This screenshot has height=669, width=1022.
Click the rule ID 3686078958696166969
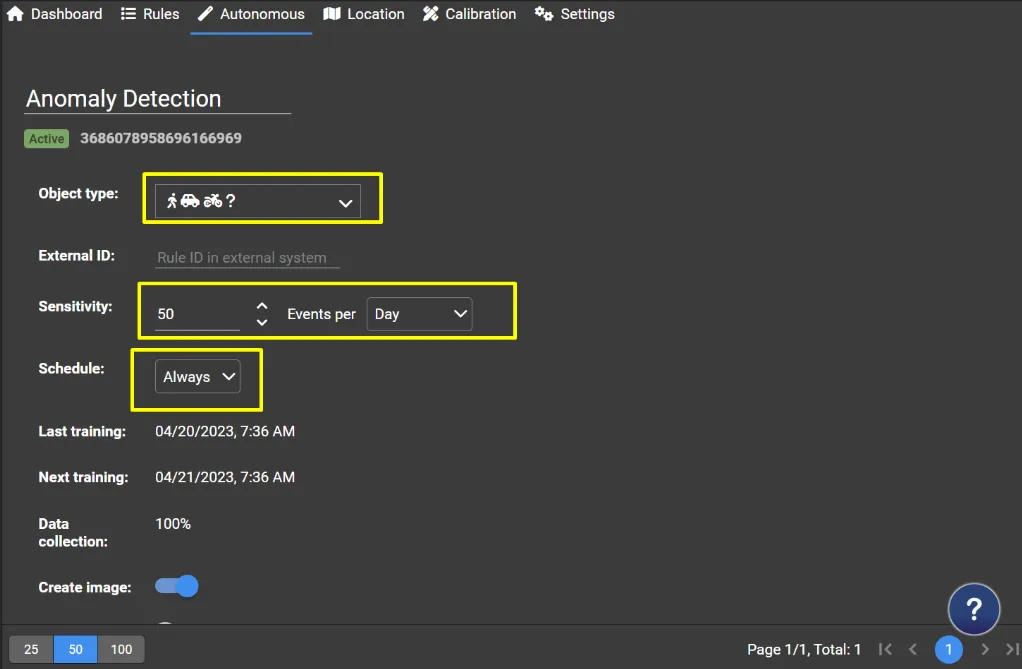pyautogui.click(x=161, y=138)
